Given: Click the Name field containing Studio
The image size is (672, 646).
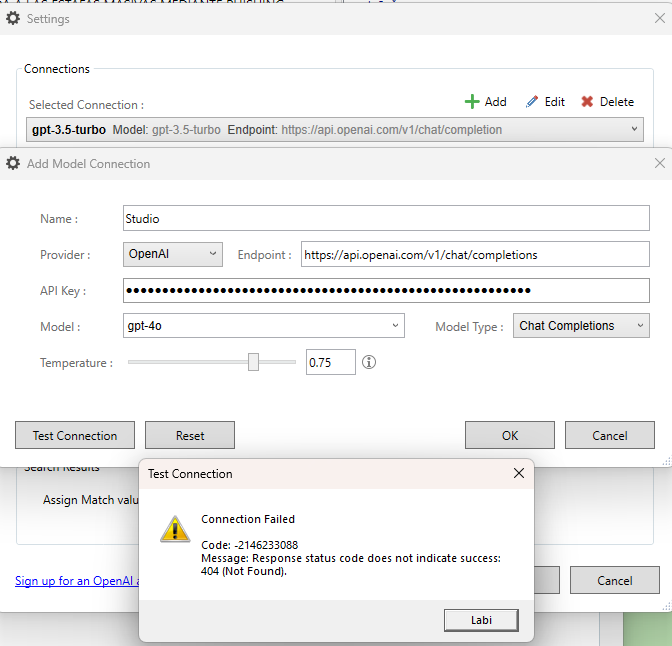Looking at the screenshot, I should tap(386, 218).
